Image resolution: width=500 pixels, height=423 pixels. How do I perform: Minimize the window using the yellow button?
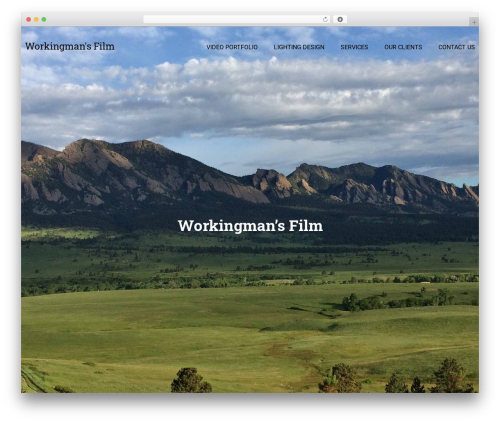tap(36, 20)
